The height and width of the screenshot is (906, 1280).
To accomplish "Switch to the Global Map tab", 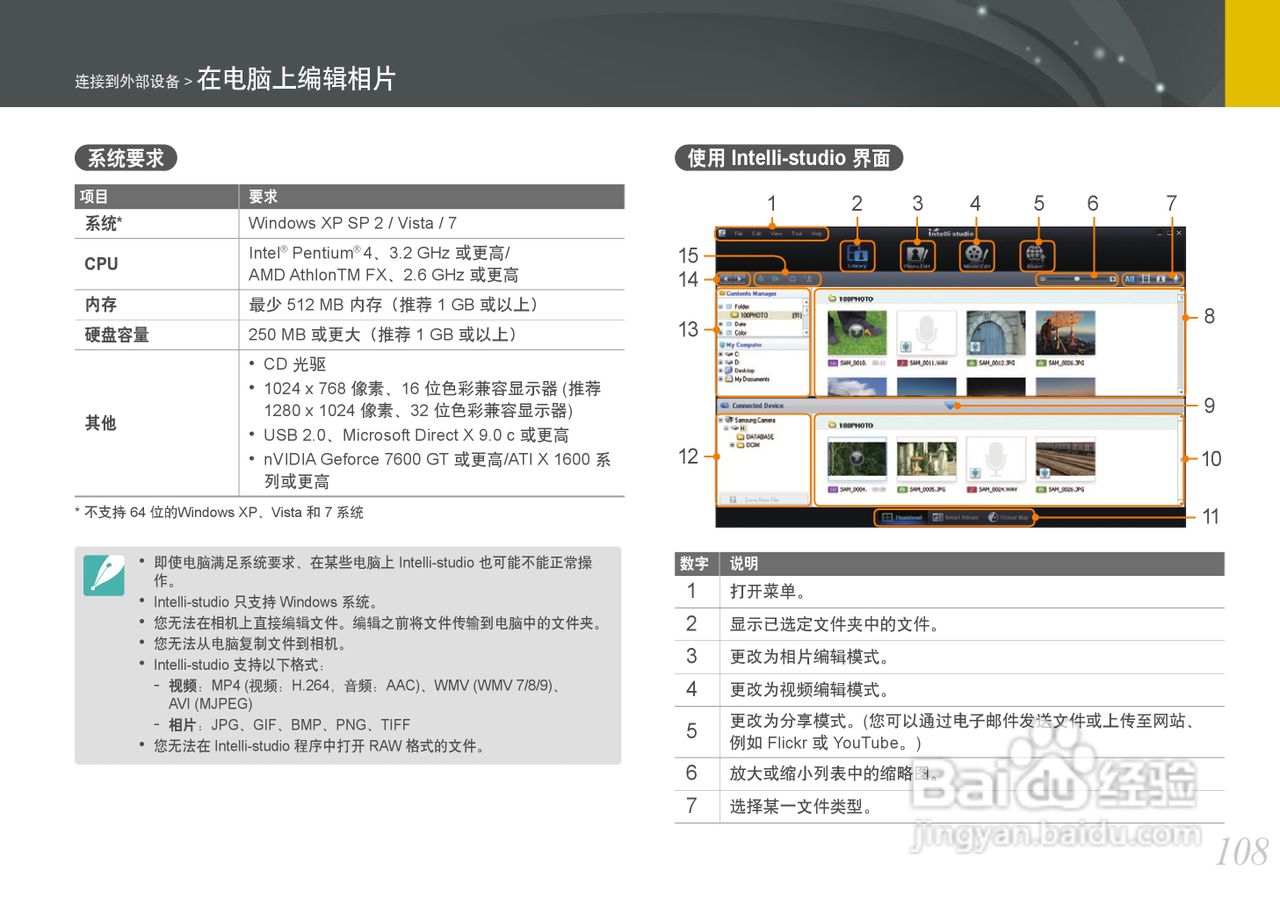I will pyautogui.click(x=1009, y=518).
